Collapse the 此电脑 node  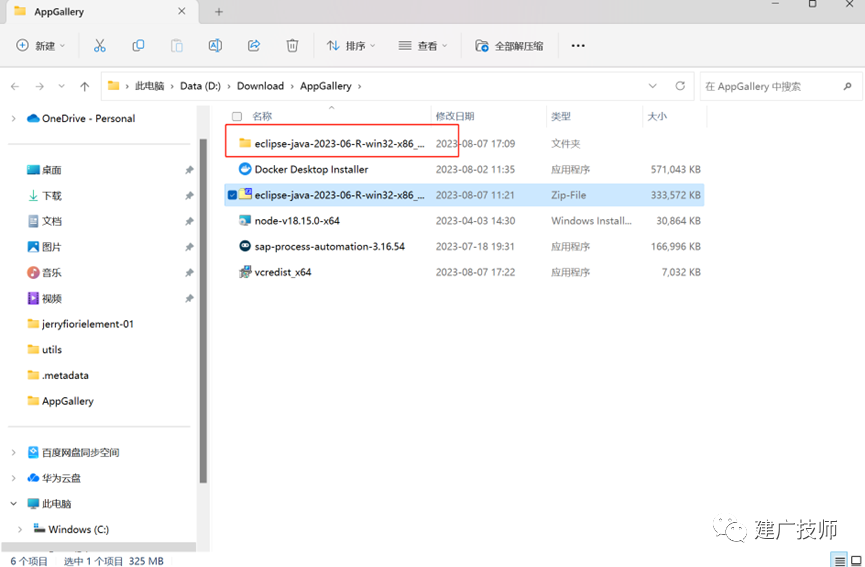[x=13, y=504]
